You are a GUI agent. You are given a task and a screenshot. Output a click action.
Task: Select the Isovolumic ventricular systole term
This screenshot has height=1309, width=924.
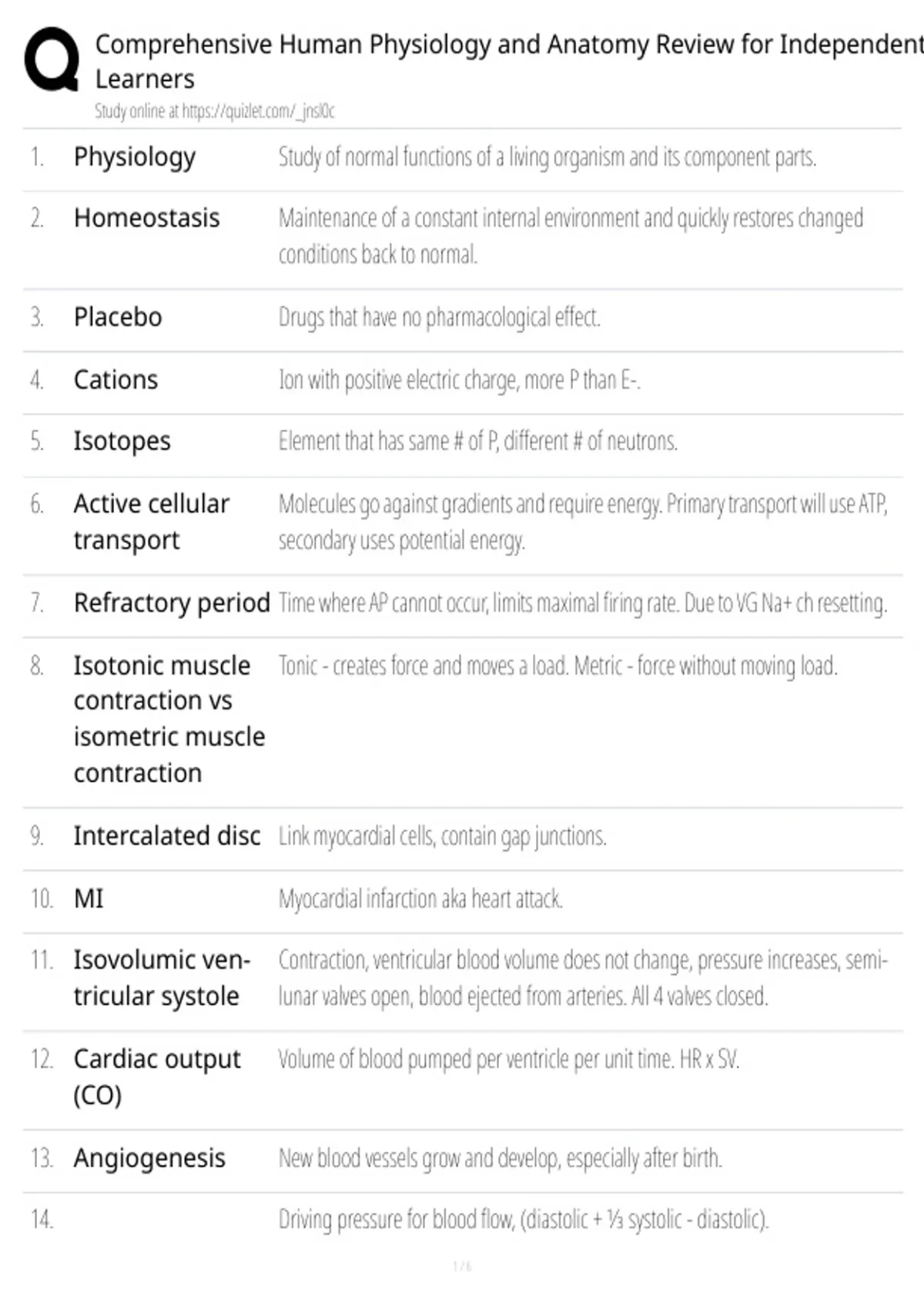[x=162, y=978]
